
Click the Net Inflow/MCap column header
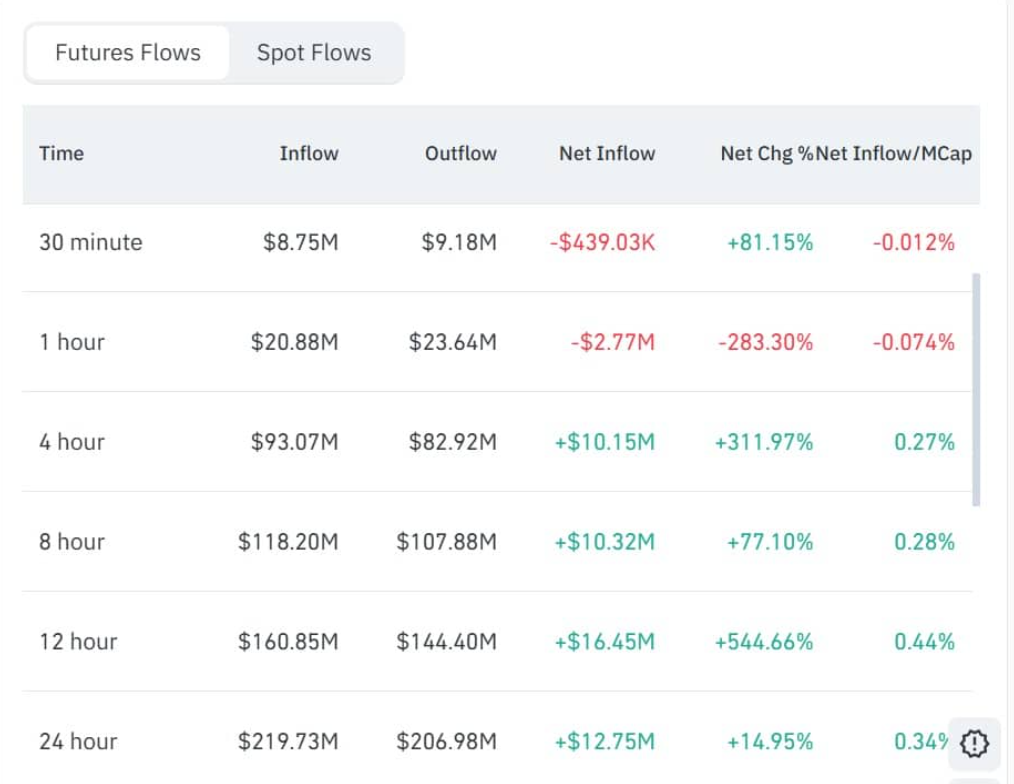pyautogui.click(x=894, y=154)
